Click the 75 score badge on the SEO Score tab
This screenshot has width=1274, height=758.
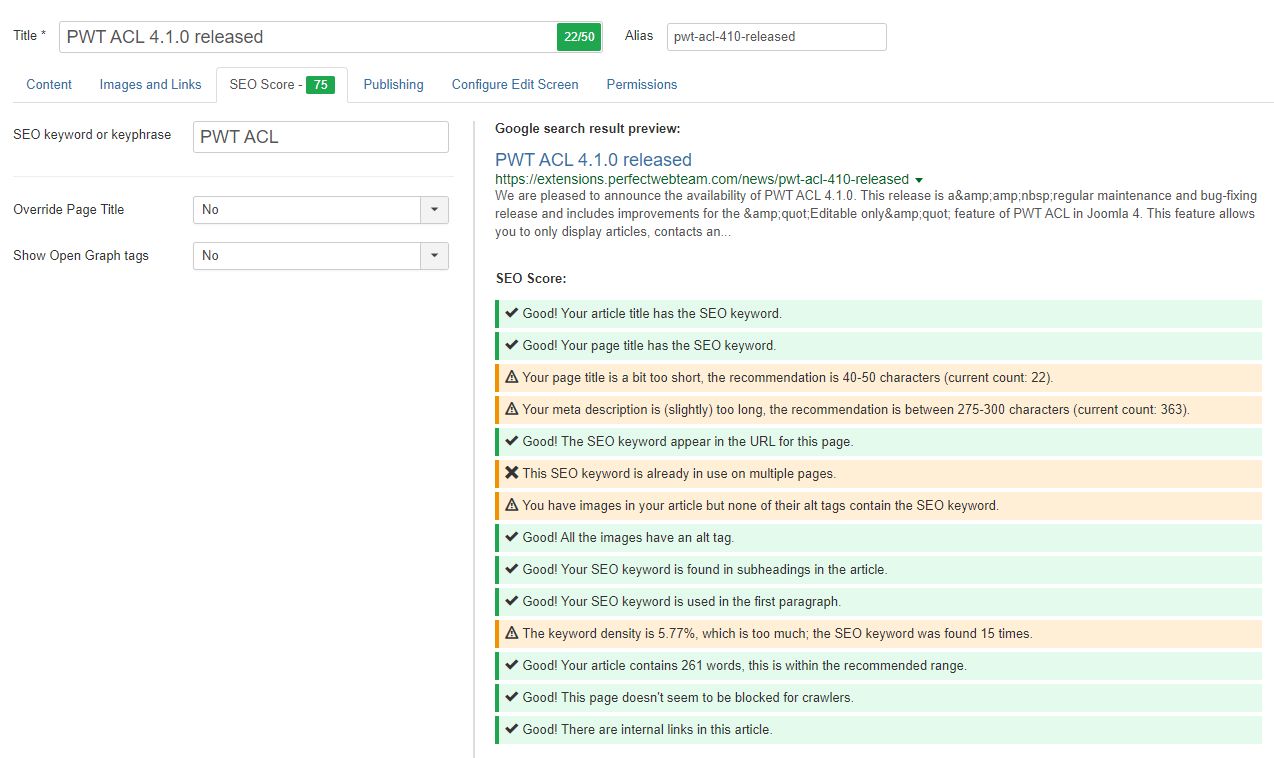click(320, 85)
